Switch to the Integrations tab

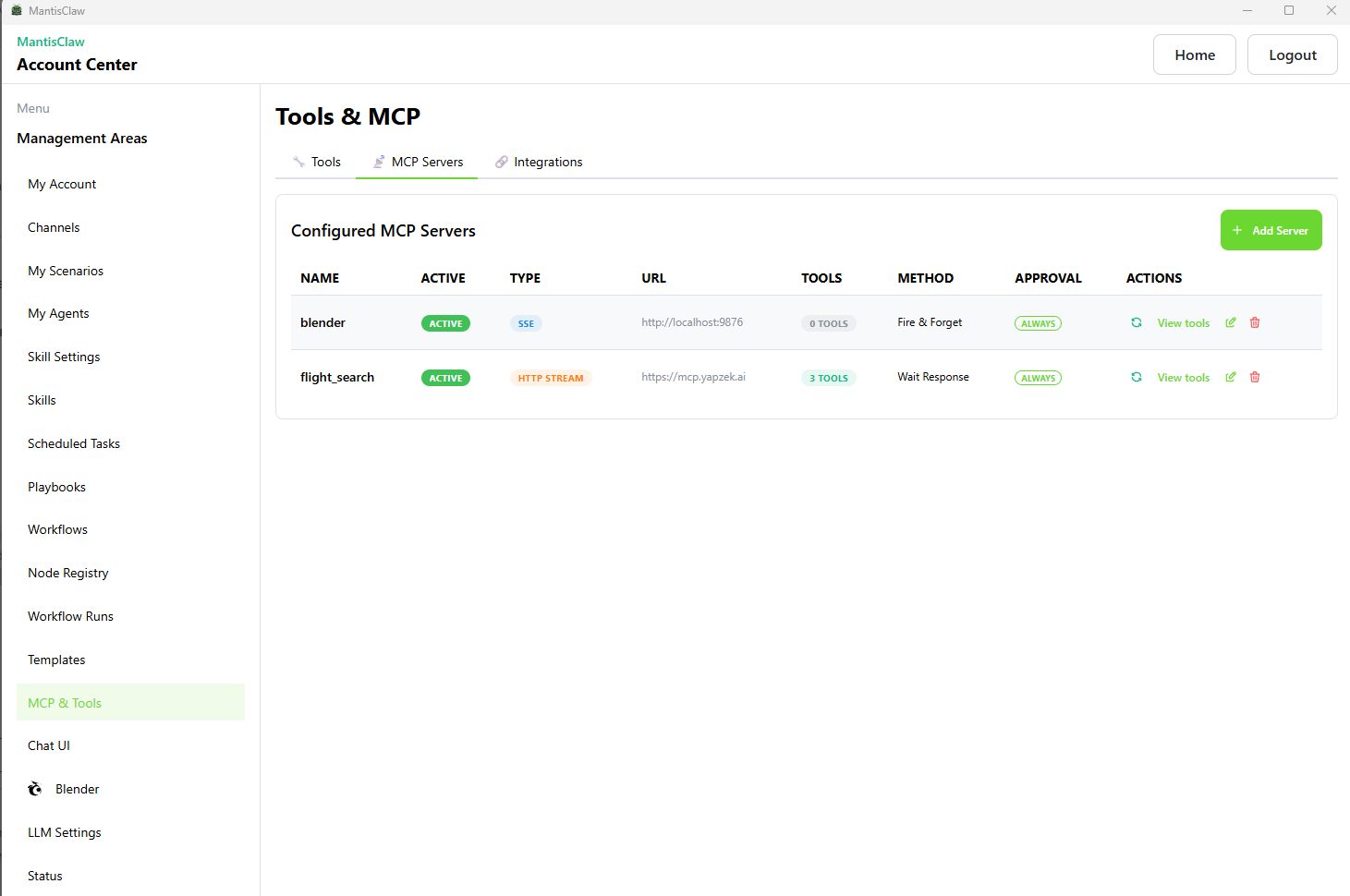click(x=547, y=161)
